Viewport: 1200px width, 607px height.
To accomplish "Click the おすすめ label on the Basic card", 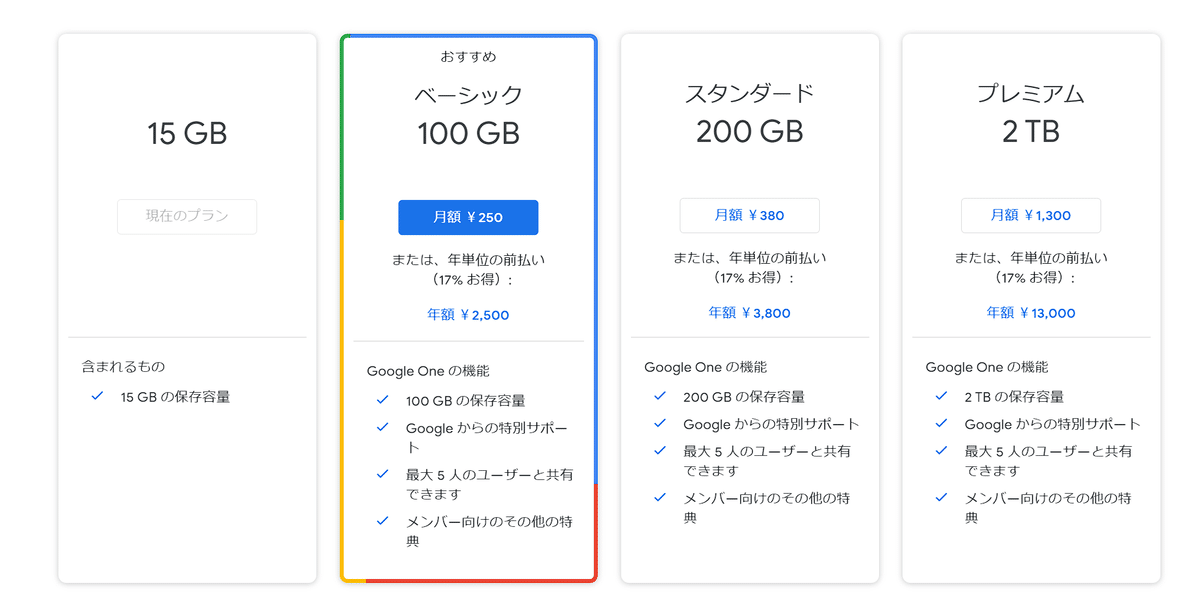I will pos(468,57).
